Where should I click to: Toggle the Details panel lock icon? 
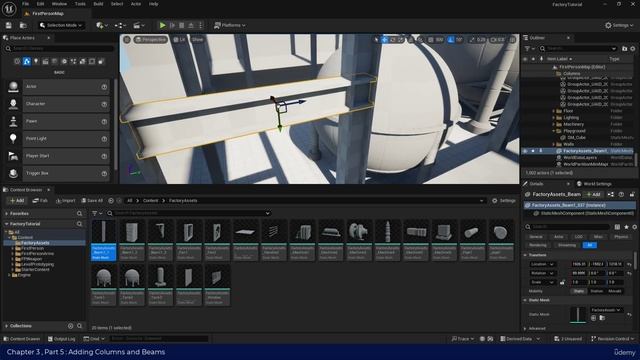[x=632, y=194]
